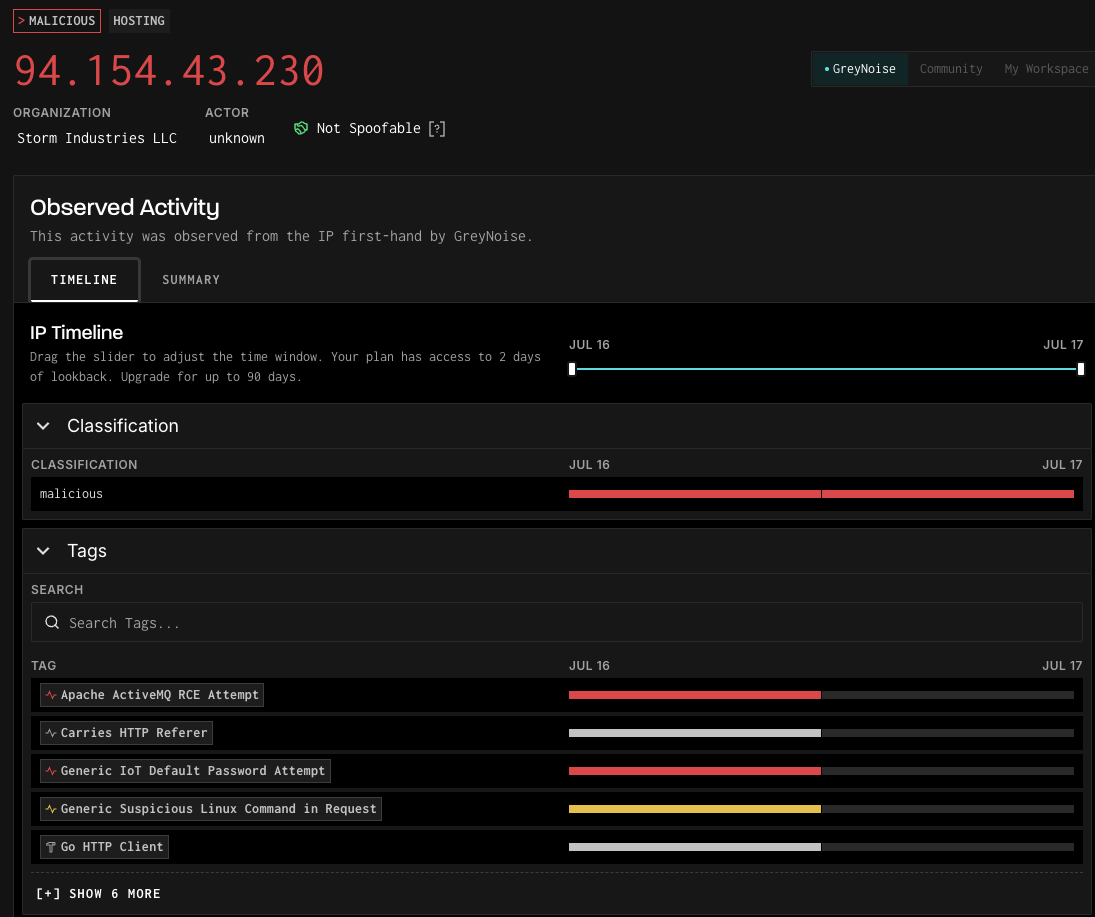1095x917 pixels.
Task: Click the left JUL 16 slider handle
Action: 572,369
